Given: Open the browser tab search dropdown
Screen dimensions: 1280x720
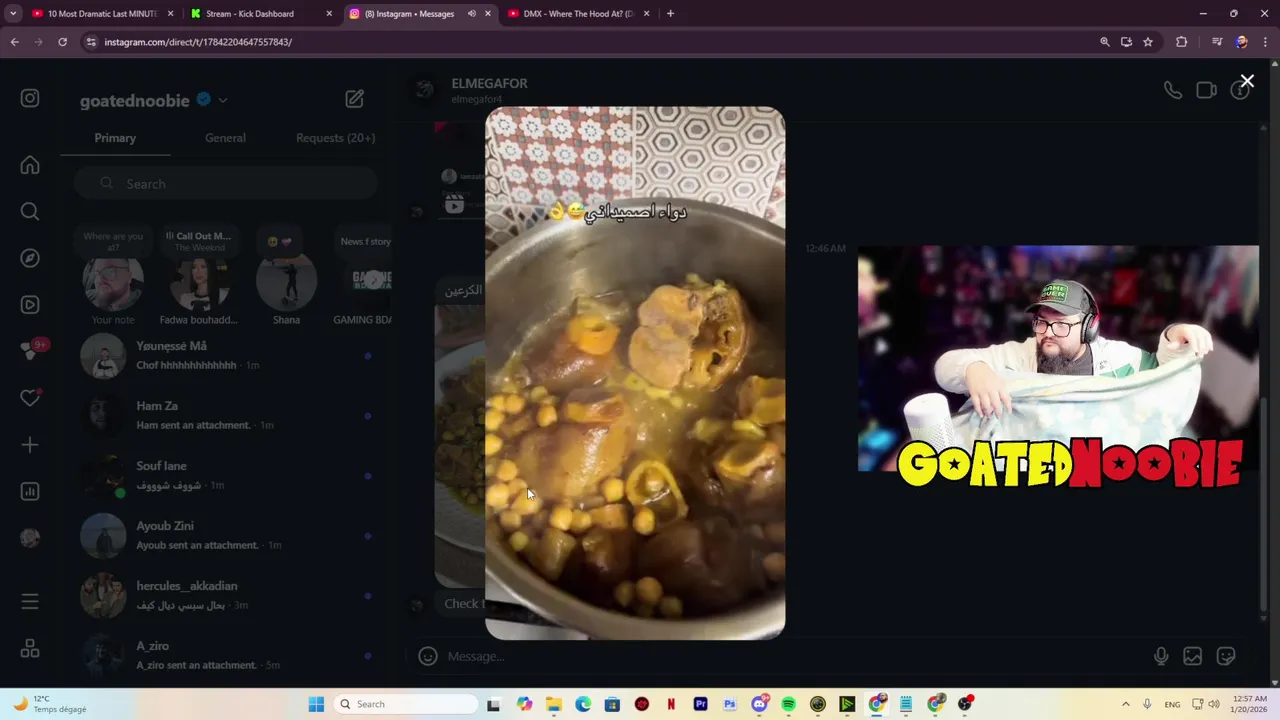Looking at the screenshot, I should 12,14.
